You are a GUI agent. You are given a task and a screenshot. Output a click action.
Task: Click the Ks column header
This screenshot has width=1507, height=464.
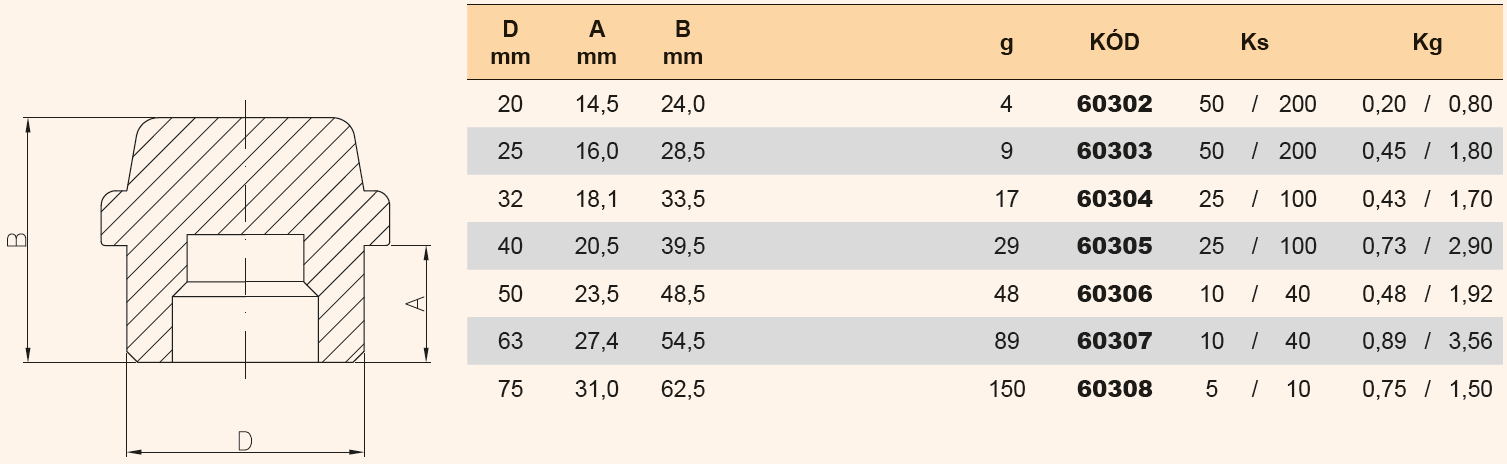(1254, 43)
